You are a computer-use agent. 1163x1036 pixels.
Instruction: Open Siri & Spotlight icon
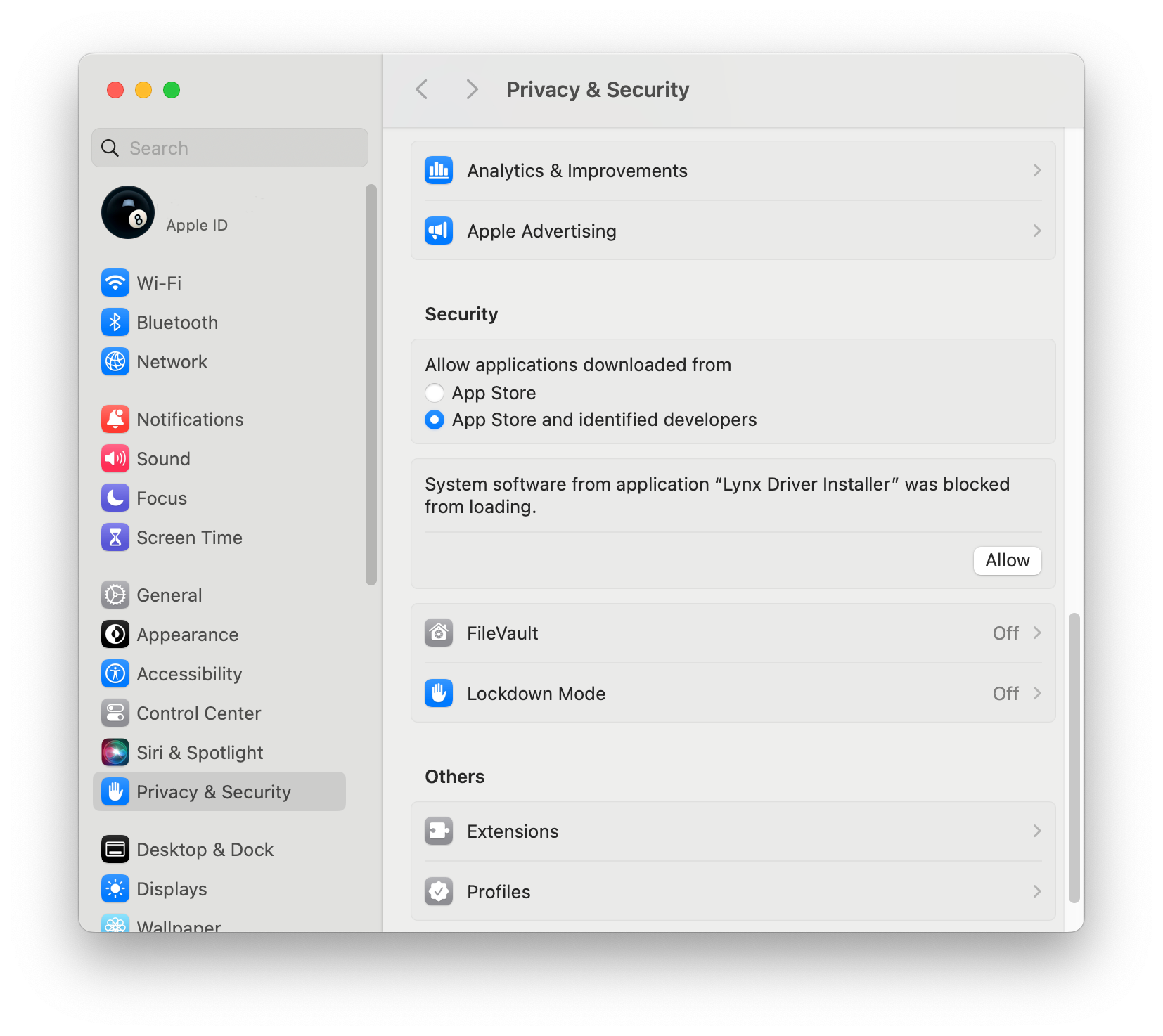pos(115,753)
